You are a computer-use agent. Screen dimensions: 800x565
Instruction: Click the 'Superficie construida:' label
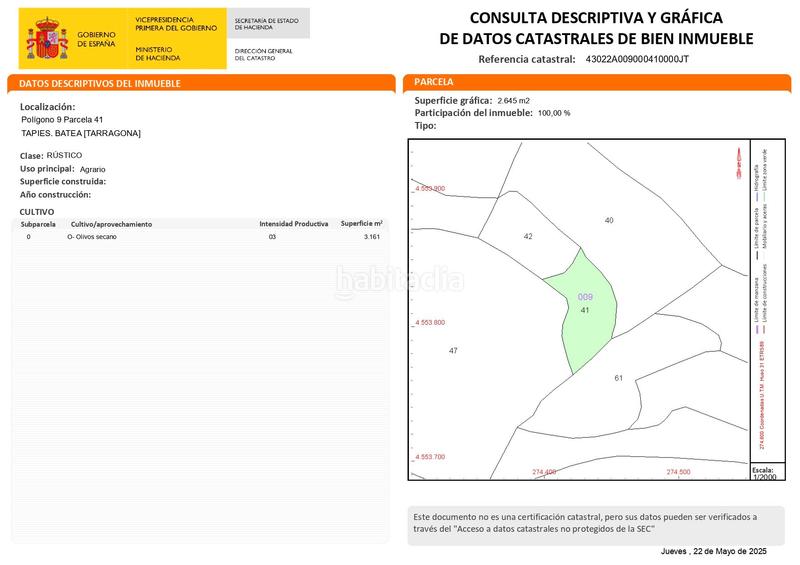pos(63,182)
